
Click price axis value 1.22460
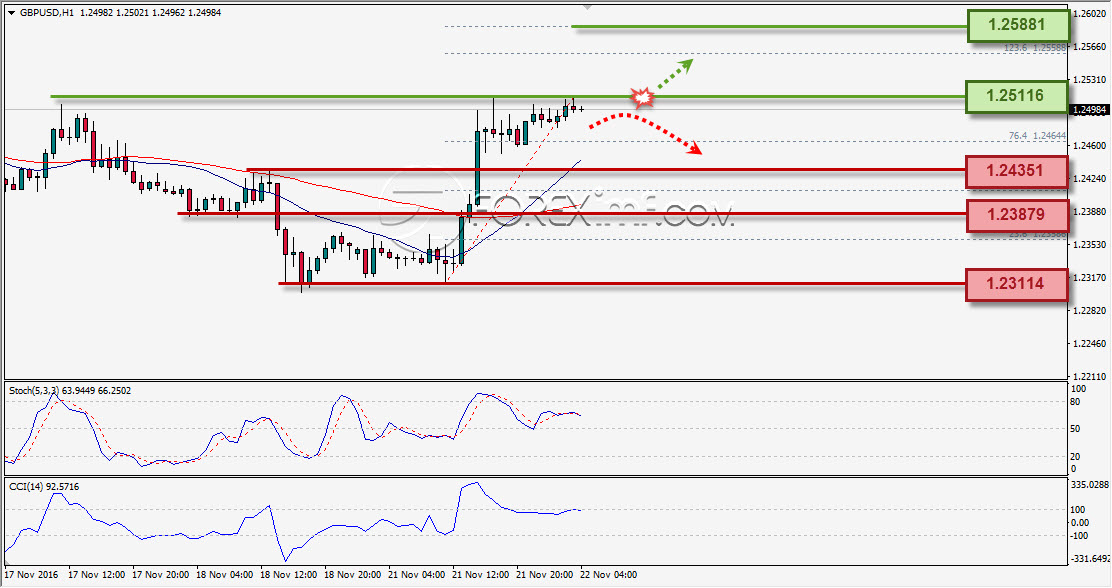[x=1091, y=344]
